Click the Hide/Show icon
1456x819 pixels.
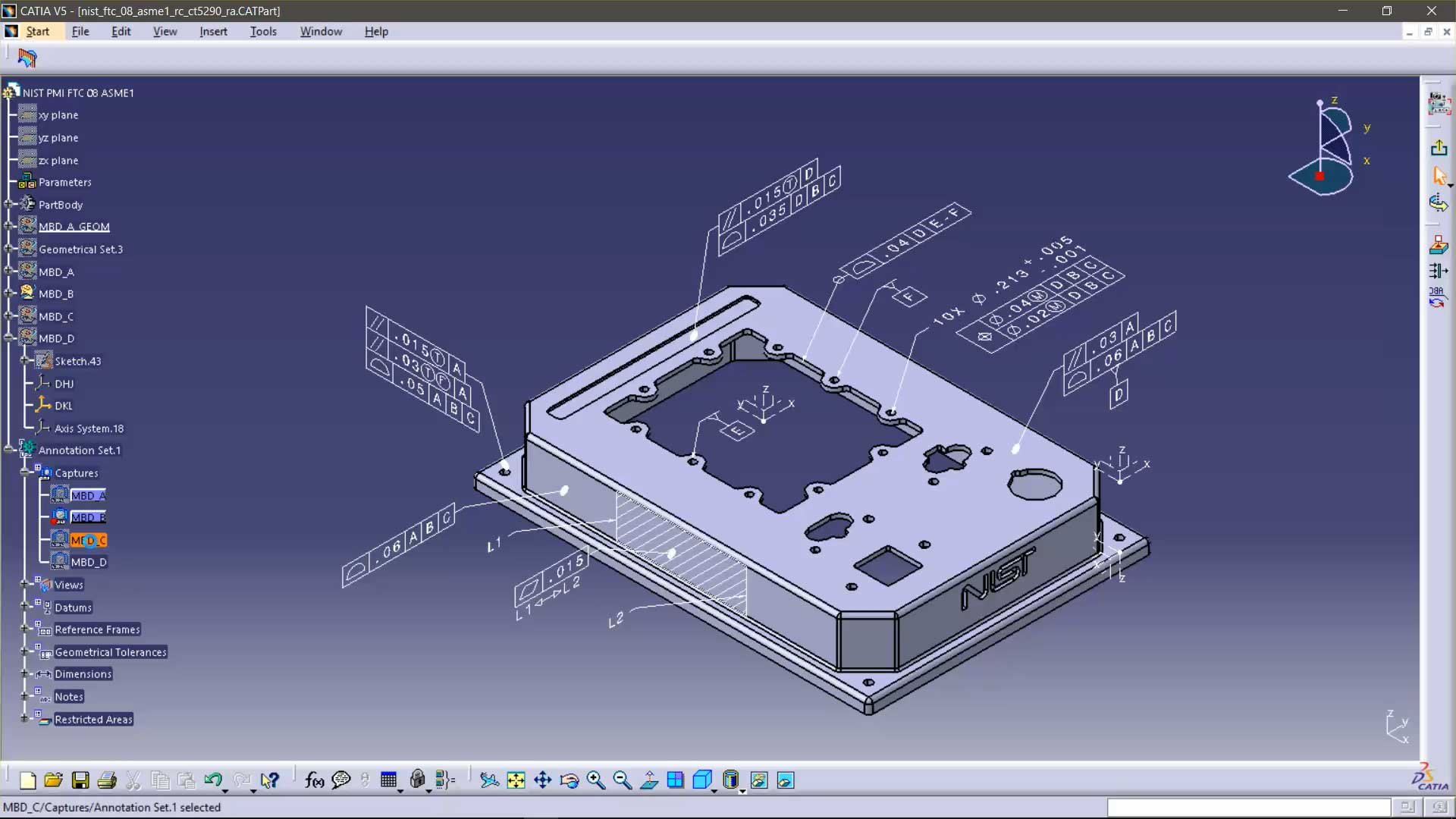click(x=759, y=780)
